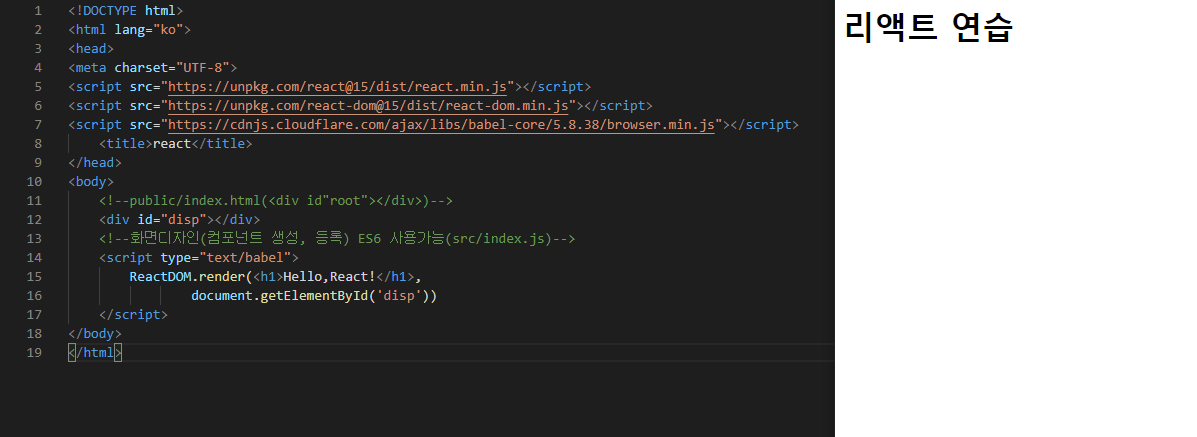Viewport: 1197px width, 437px height.
Task: Select line number 15 in the gutter
Action: click(34, 277)
